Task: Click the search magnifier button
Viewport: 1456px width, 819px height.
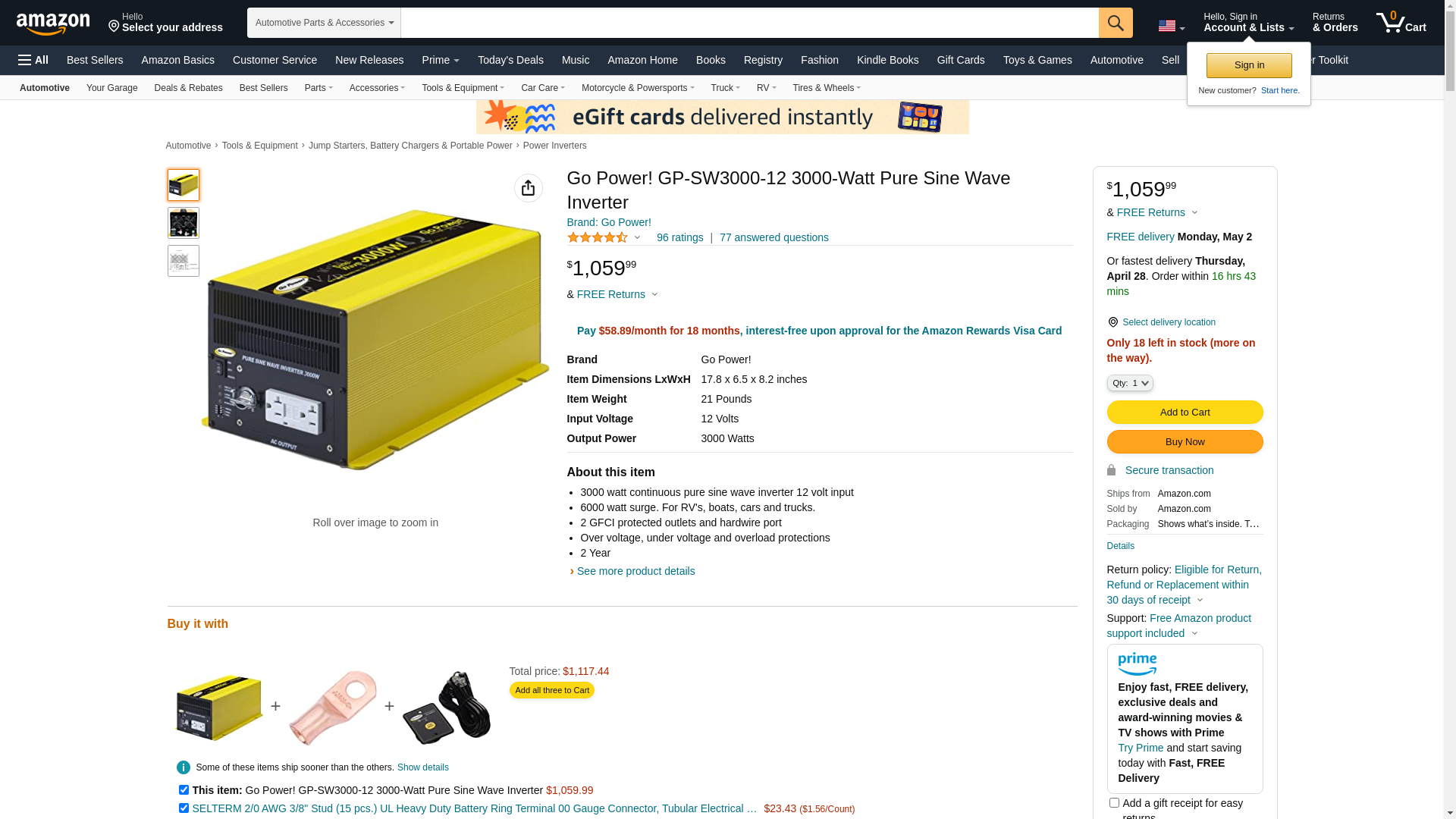Action: tap(1116, 23)
